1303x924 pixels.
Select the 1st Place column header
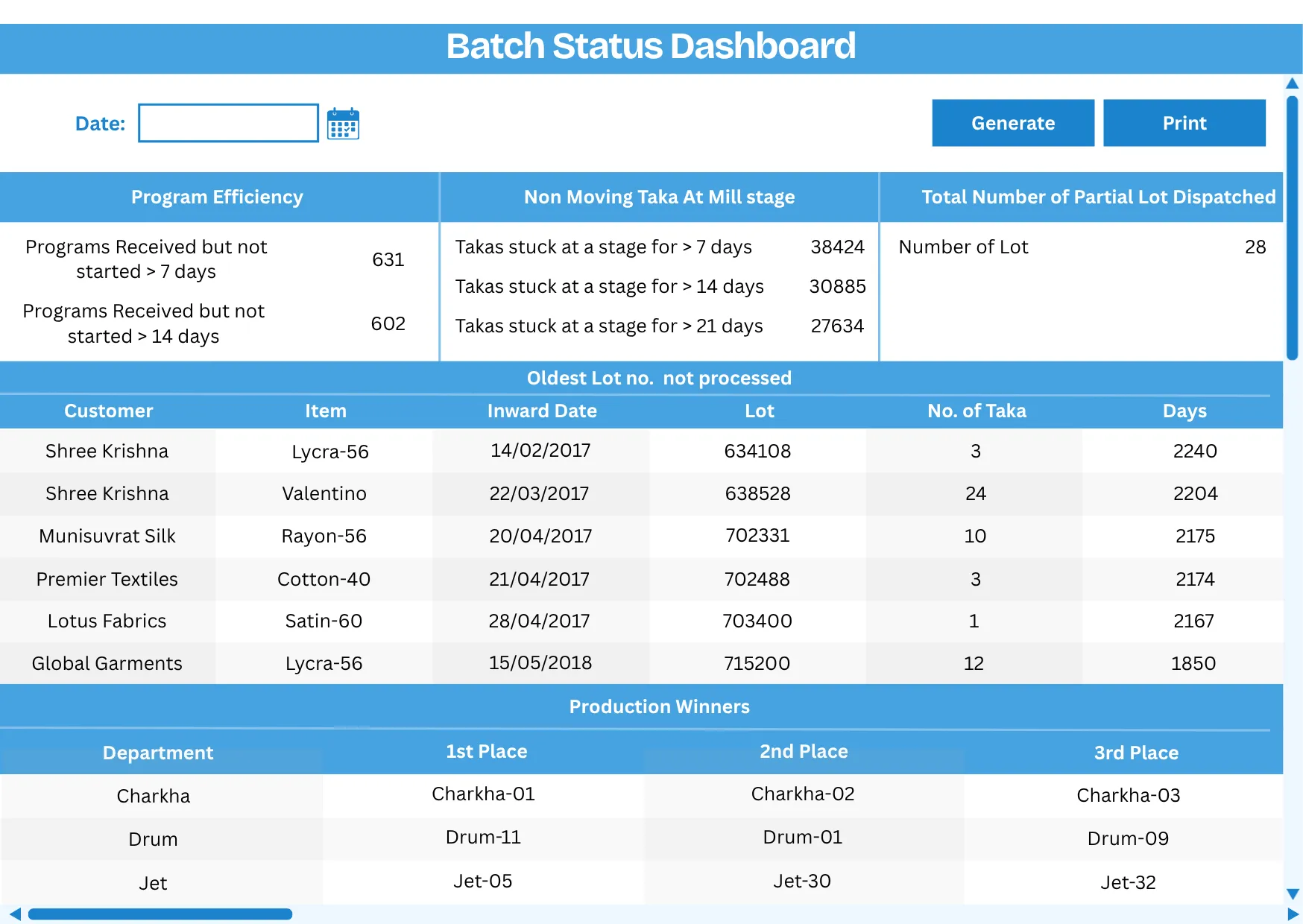point(487,751)
